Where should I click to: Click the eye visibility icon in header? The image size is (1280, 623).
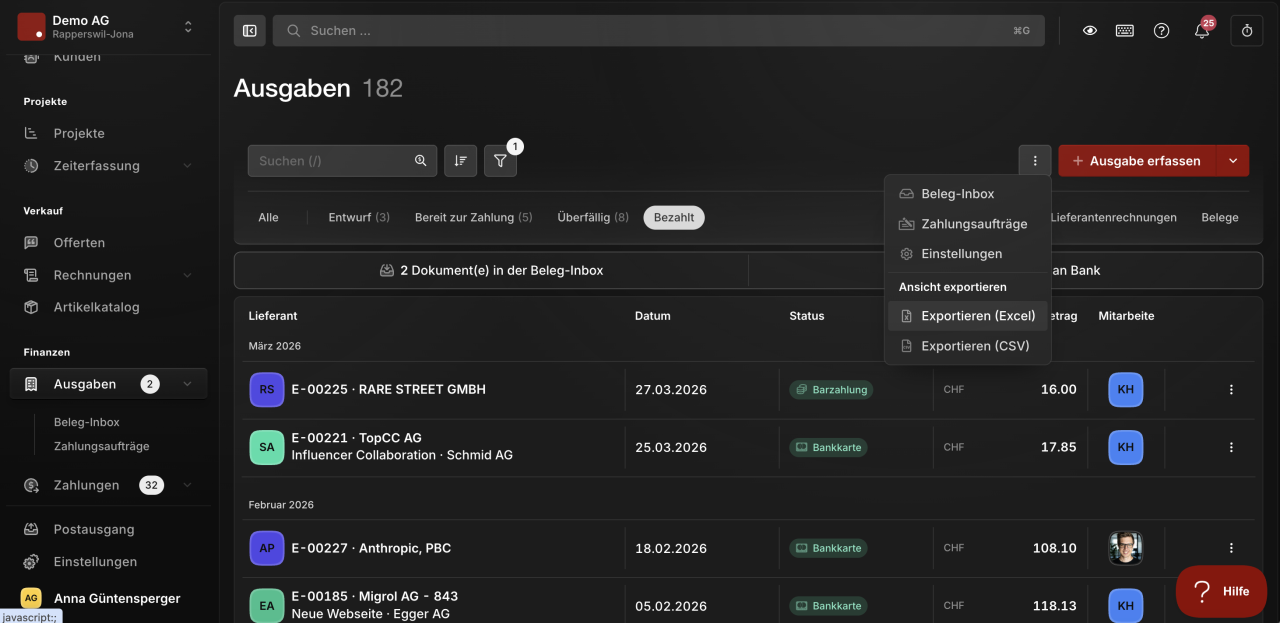[1090, 31]
